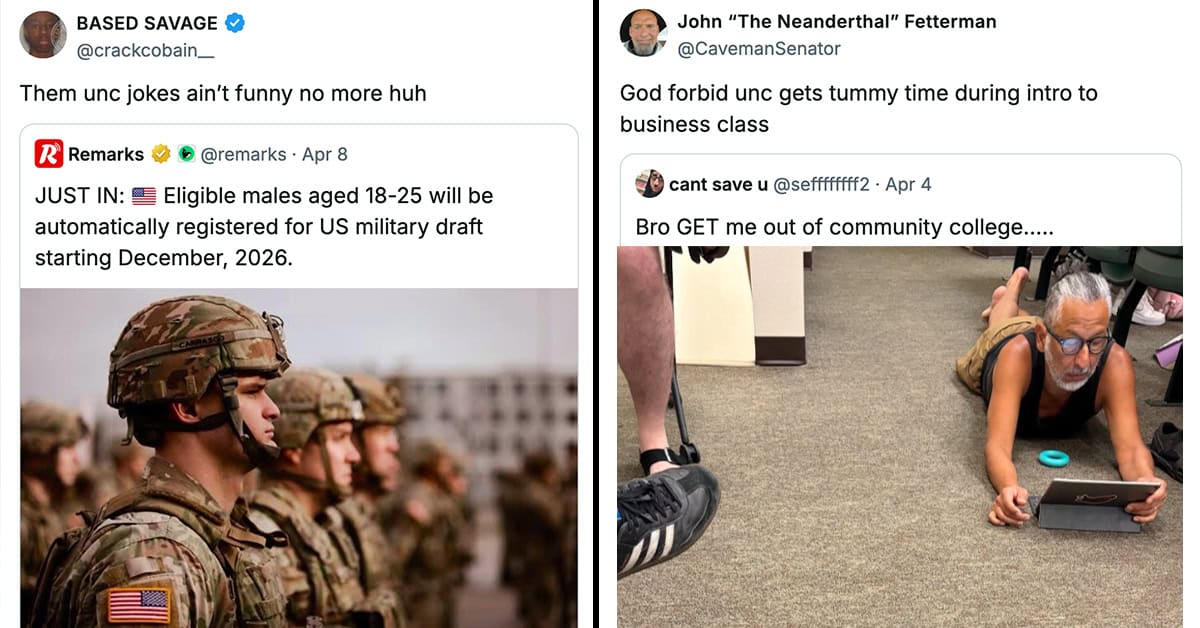Viewport: 1200px width, 628px height.
Task: Click the "Them unc jokes ain't funny" tweet text
Action: pos(223,93)
